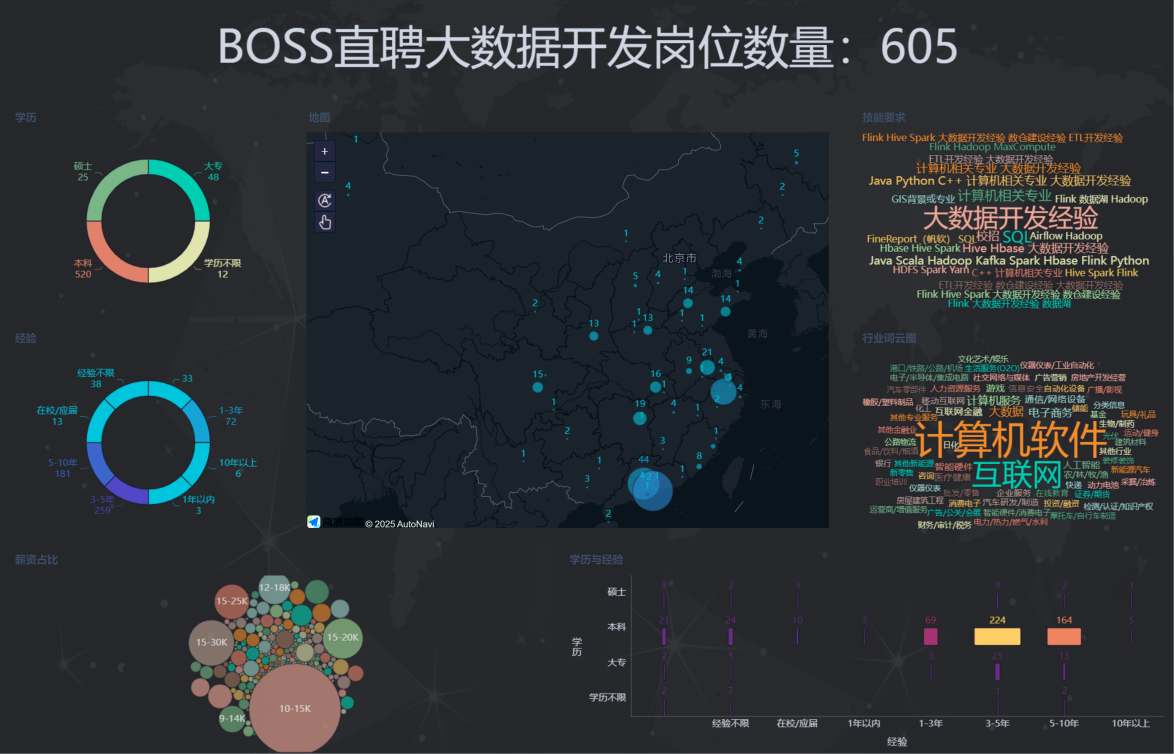
Task: Zoom in the map with the plus button
Action: click(x=324, y=151)
